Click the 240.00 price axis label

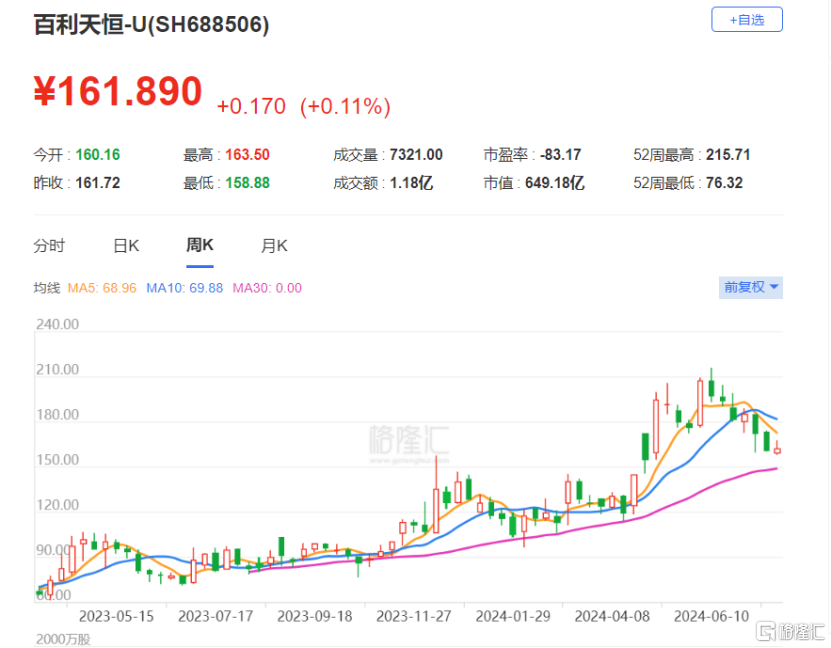click(57, 324)
